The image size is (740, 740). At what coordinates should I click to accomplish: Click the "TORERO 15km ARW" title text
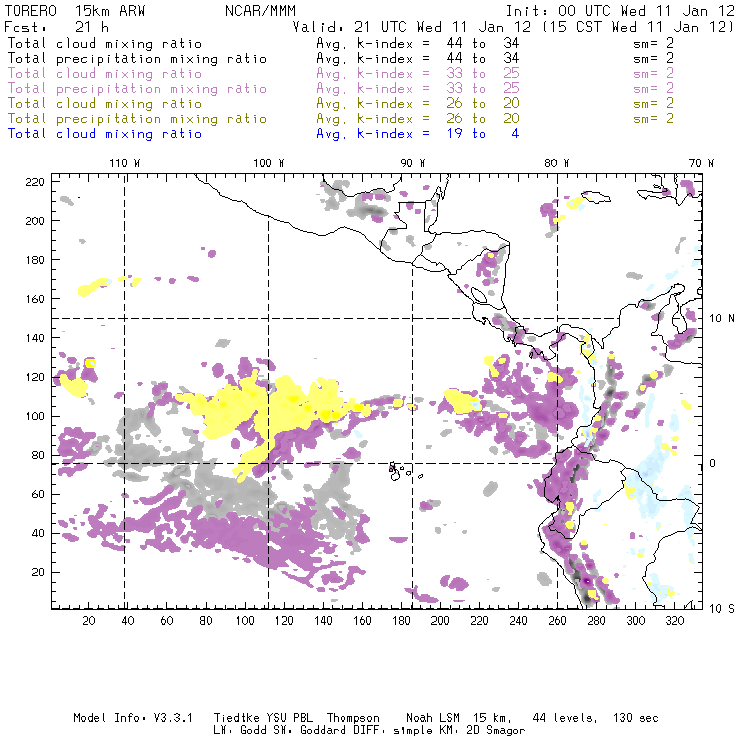point(75,10)
